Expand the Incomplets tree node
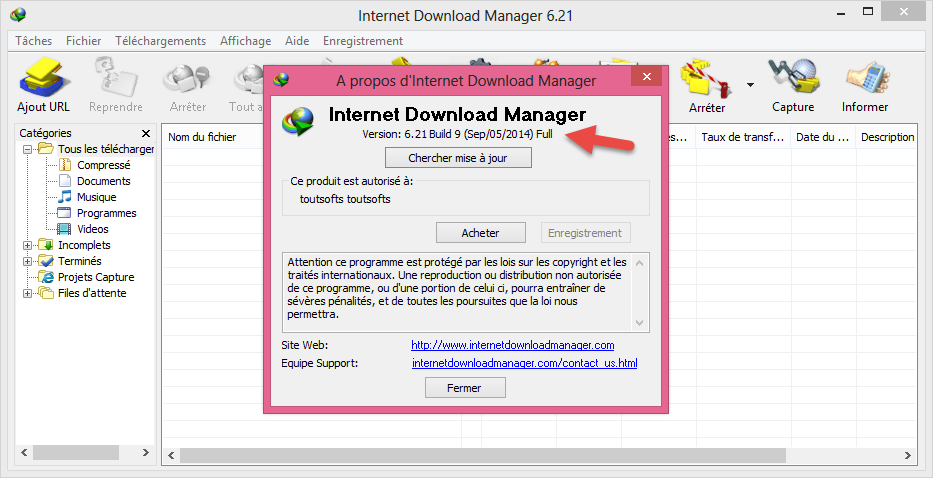Image resolution: width=933 pixels, height=478 pixels. click(27, 245)
